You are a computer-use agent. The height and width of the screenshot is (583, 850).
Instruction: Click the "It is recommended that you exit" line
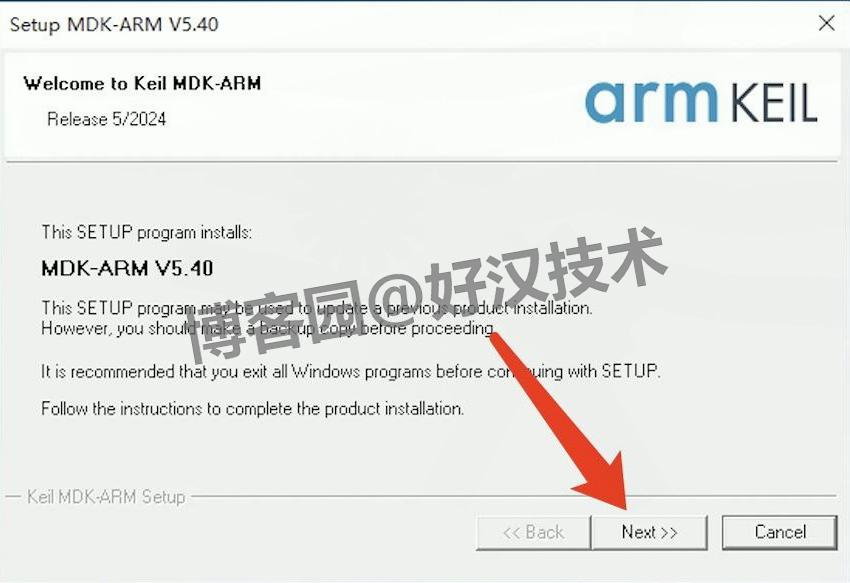coord(351,371)
